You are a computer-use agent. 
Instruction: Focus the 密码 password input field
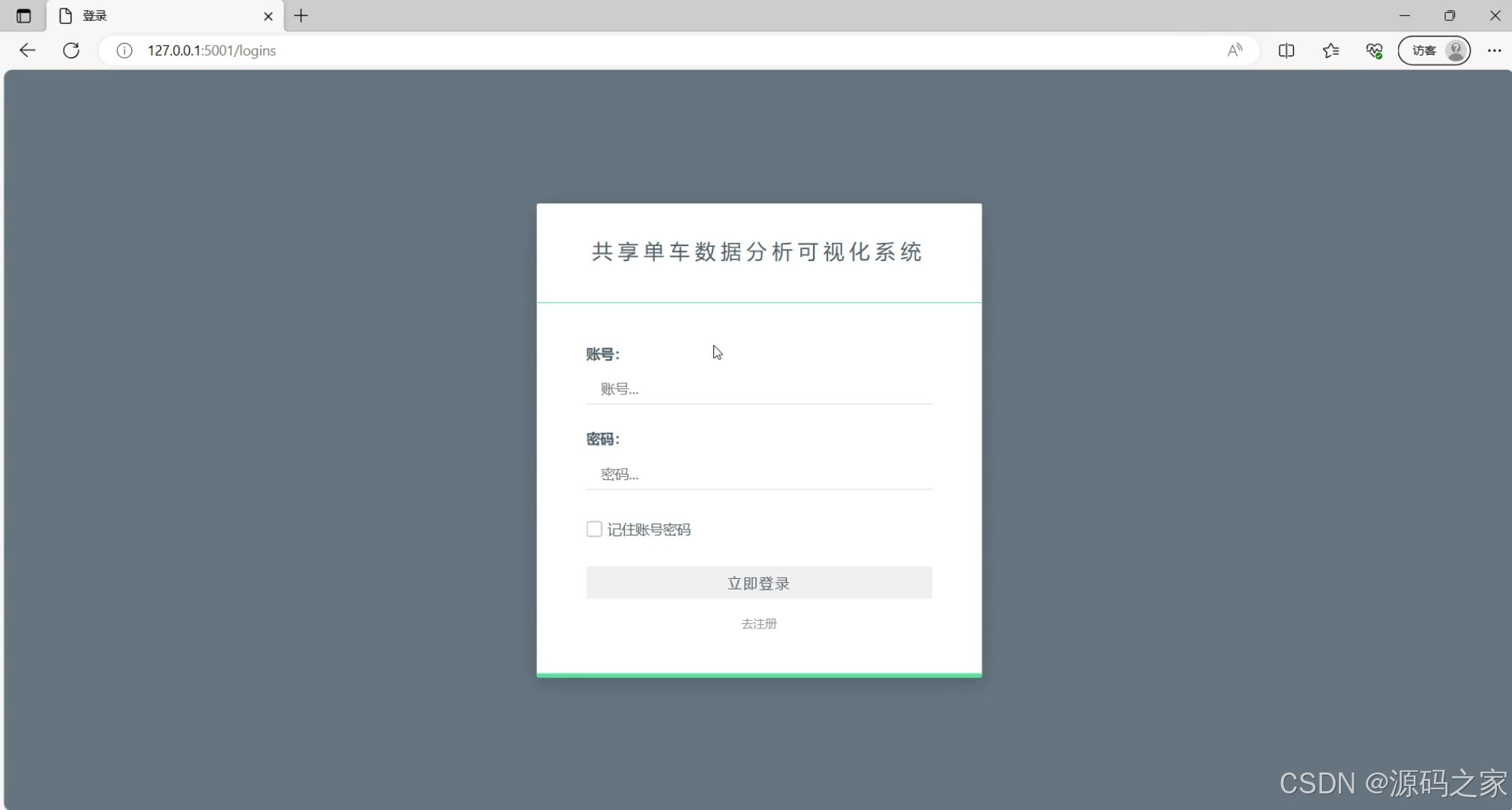point(759,474)
